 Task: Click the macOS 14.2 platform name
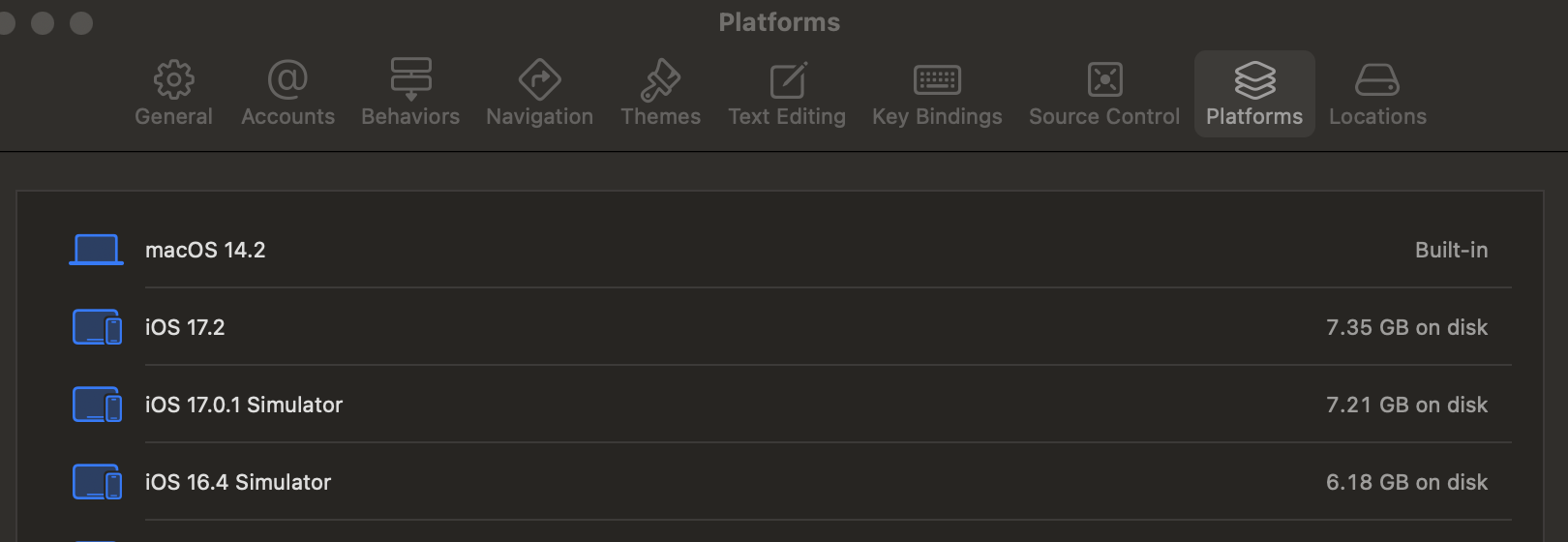205,250
